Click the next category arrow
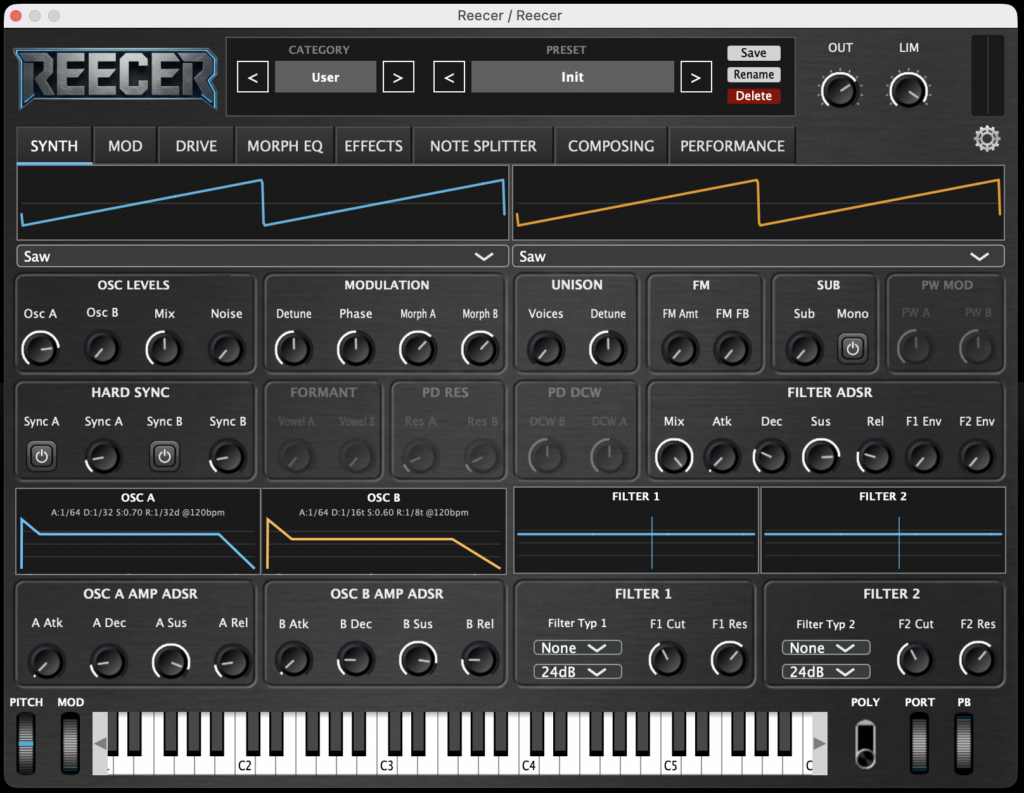This screenshot has width=1024, height=793. [x=398, y=77]
